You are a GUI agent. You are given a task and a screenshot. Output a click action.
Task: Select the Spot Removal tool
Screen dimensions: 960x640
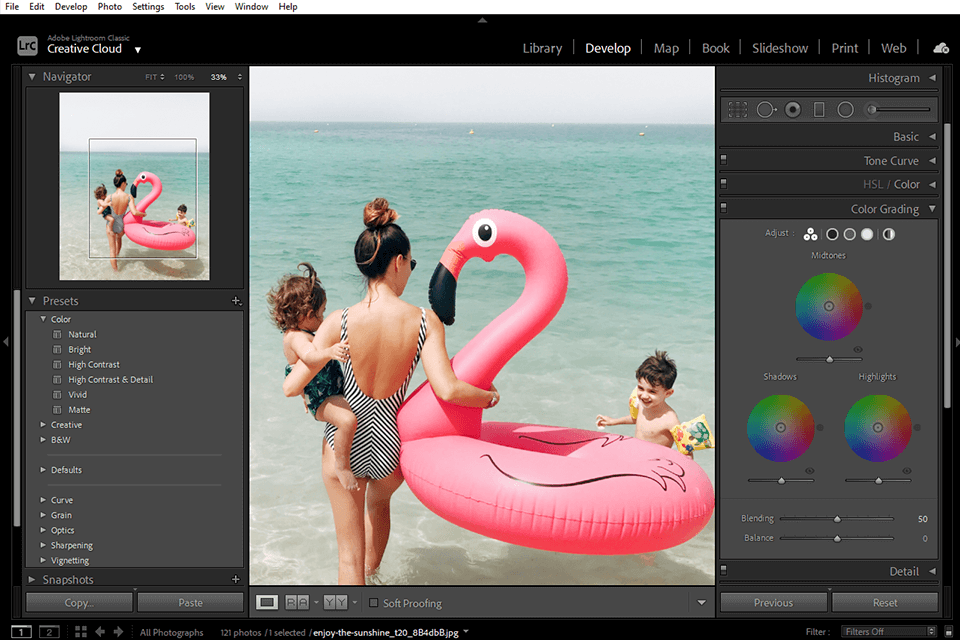click(x=766, y=110)
